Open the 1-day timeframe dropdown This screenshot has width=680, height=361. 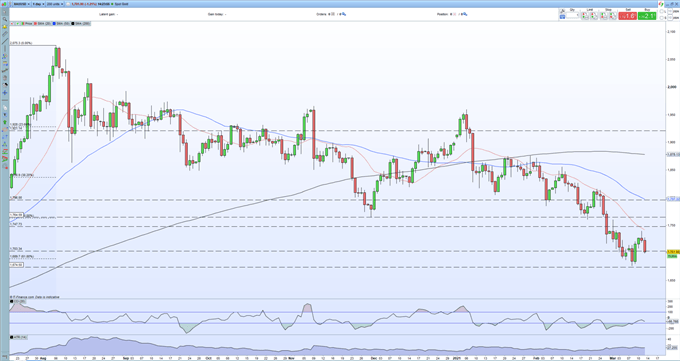pyautogui.click(x=38, y=4)
